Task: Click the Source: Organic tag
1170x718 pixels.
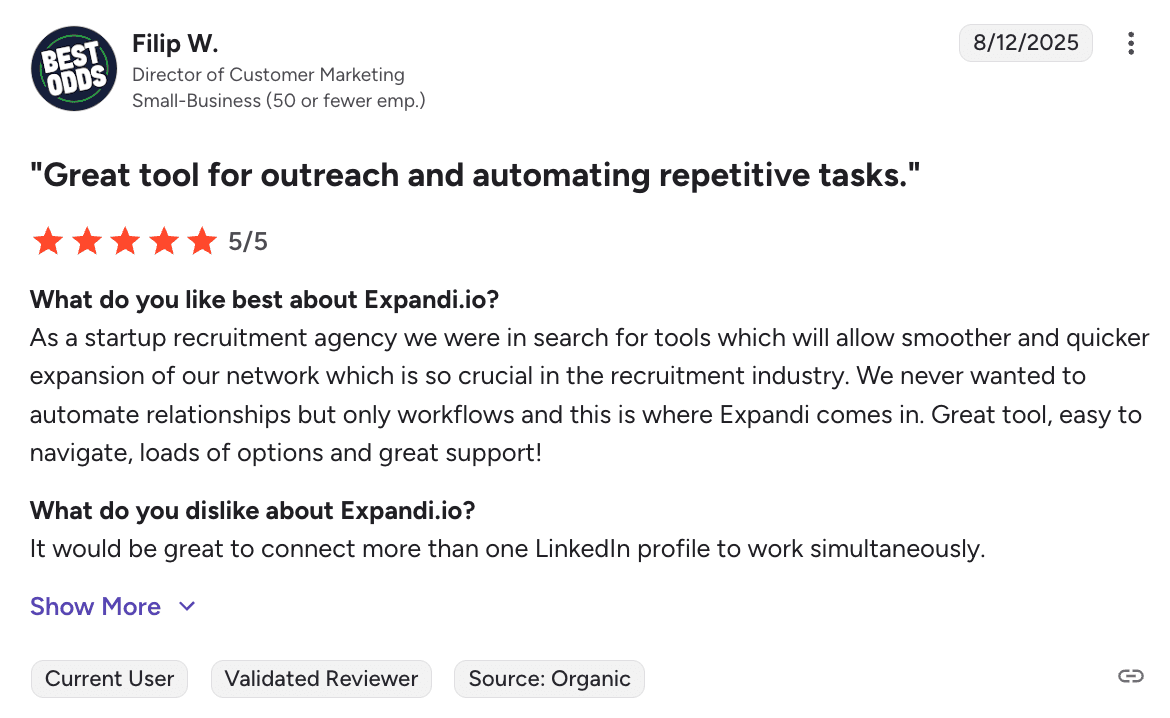Action: [x=549, y=679]
